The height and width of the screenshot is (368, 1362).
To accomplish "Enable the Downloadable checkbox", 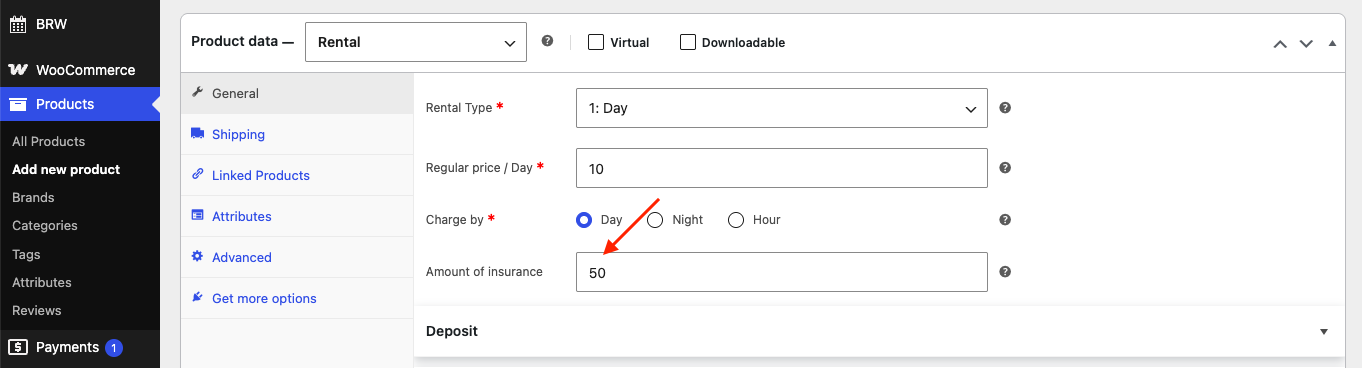I will click(688, 42).
